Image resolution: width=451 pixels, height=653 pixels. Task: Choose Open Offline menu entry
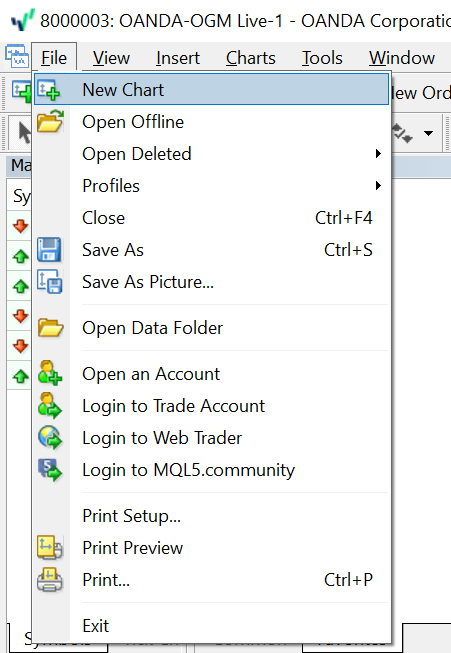pyautogui.click(x=212, y=122)
